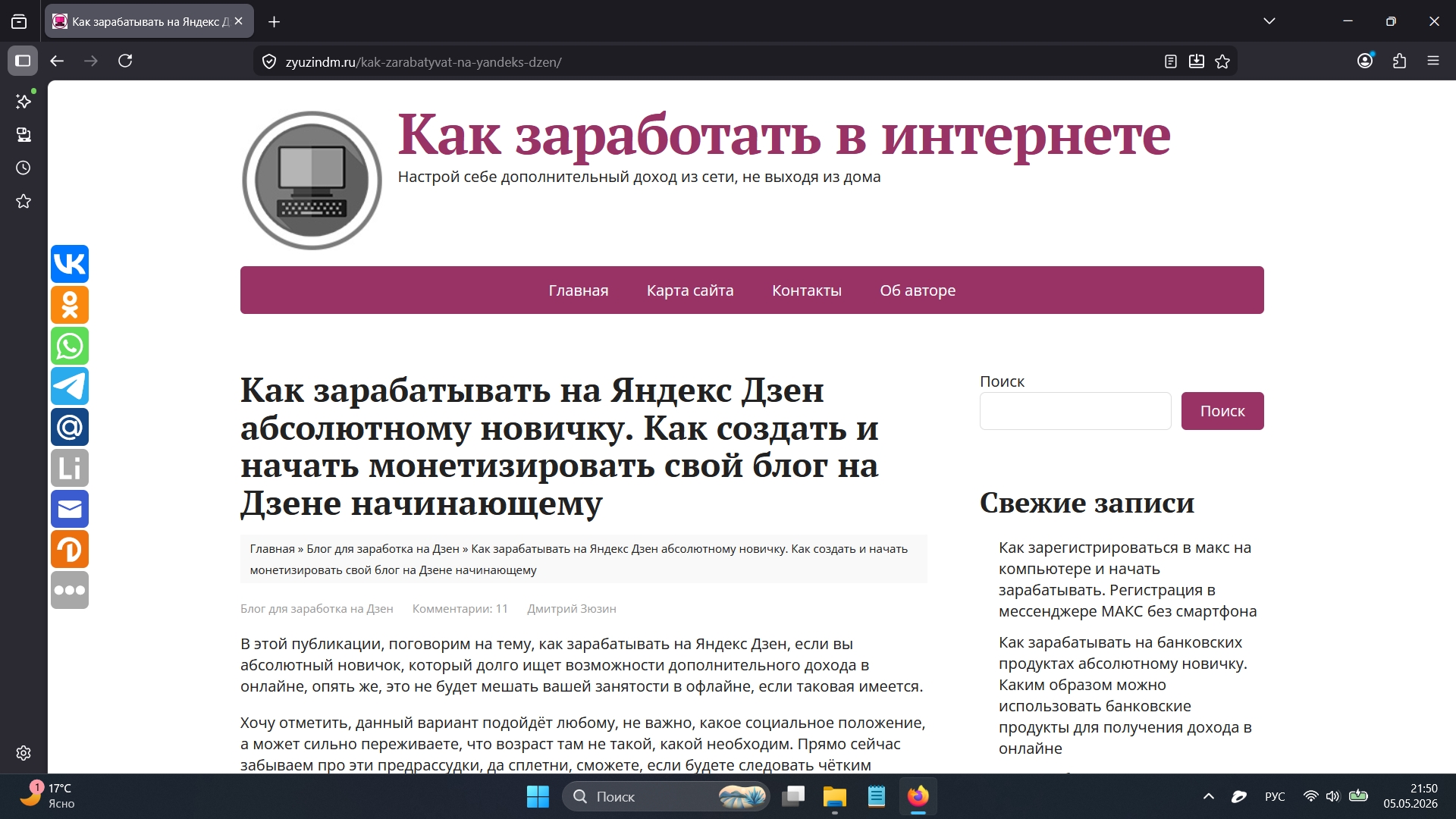Image resolution: width=1456 pixels, height=819 pixels.
Task: Open more sharing options (three dots)
Action: click(70, 590)
